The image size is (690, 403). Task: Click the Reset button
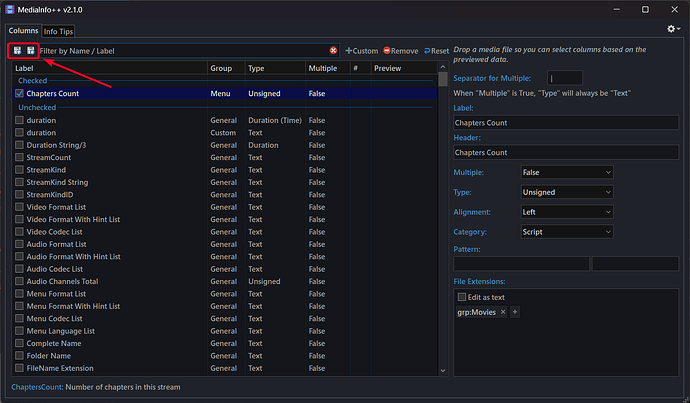coord(437,50)
